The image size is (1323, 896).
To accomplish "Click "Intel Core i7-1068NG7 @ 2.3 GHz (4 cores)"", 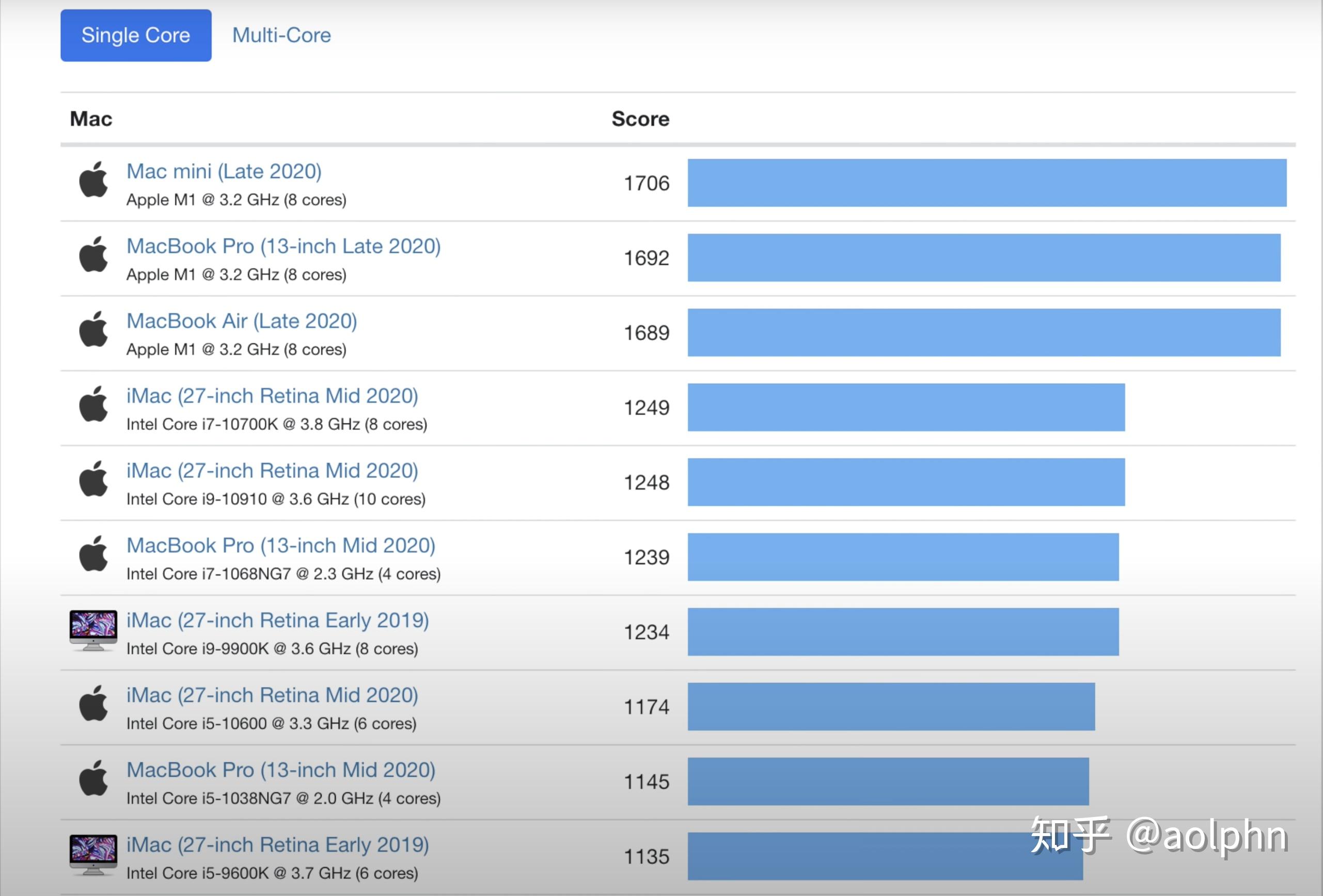I will [283, 574].
